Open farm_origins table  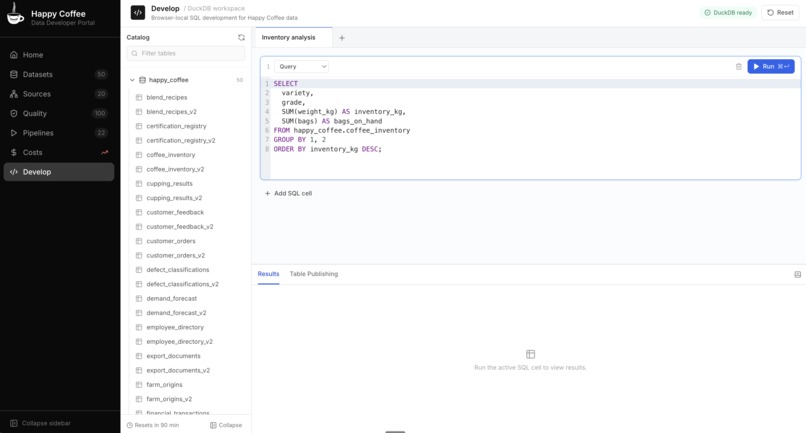coord(164,385)
